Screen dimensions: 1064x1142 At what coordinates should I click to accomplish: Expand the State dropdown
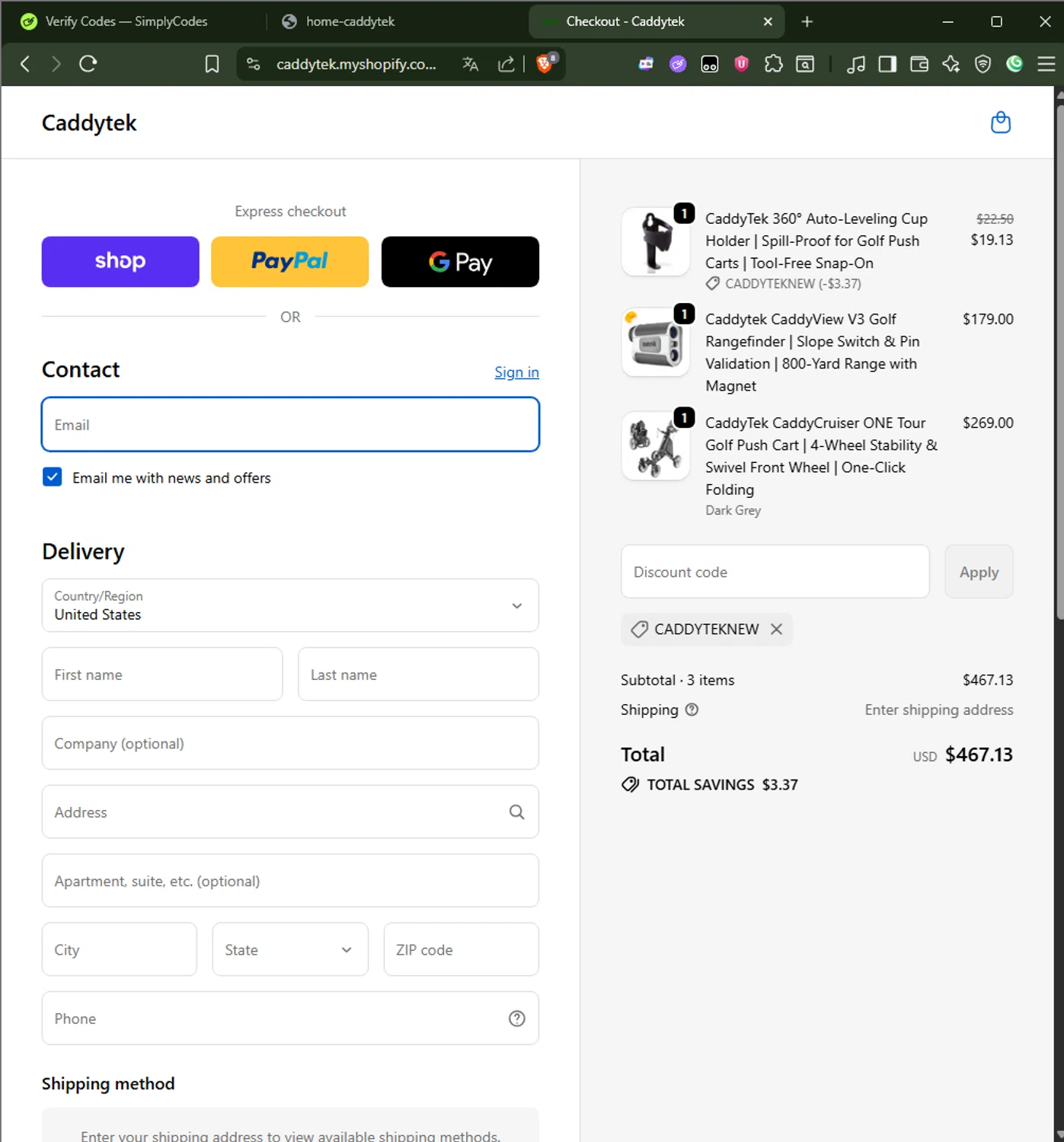click(x=290, y=949)
